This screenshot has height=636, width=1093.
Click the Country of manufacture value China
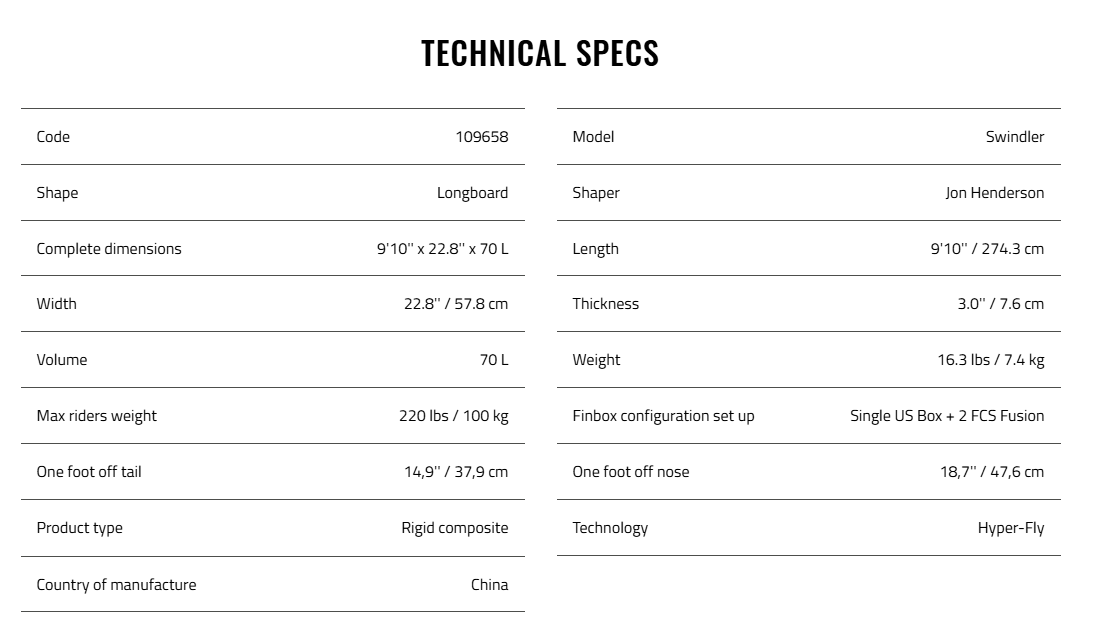point(489,585)
